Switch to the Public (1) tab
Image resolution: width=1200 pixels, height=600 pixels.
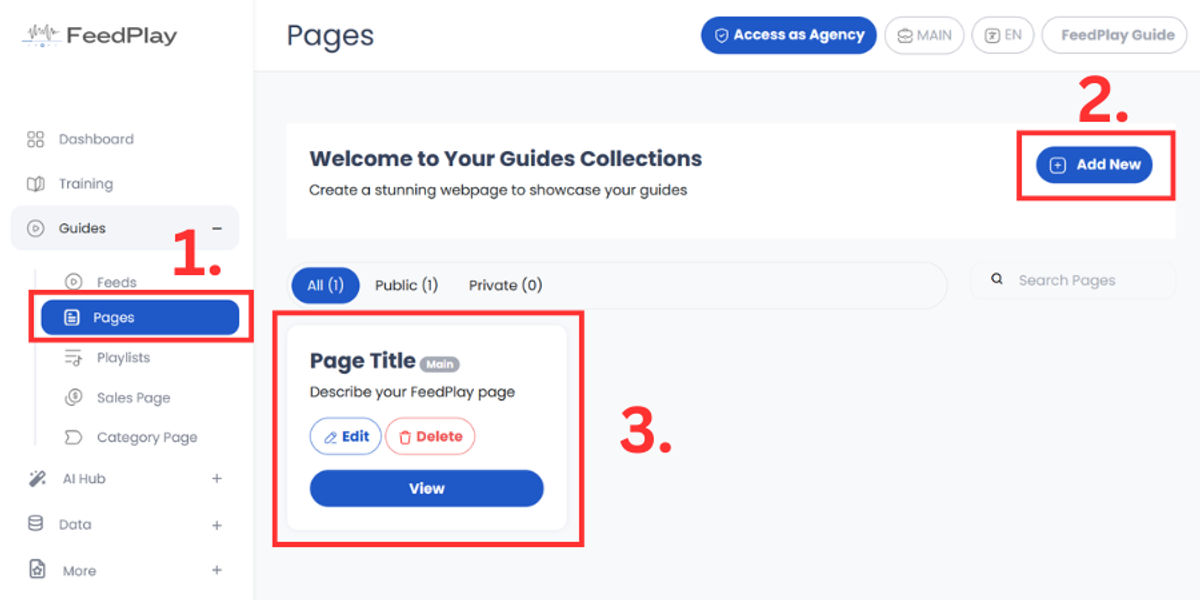tap(406, 285)
